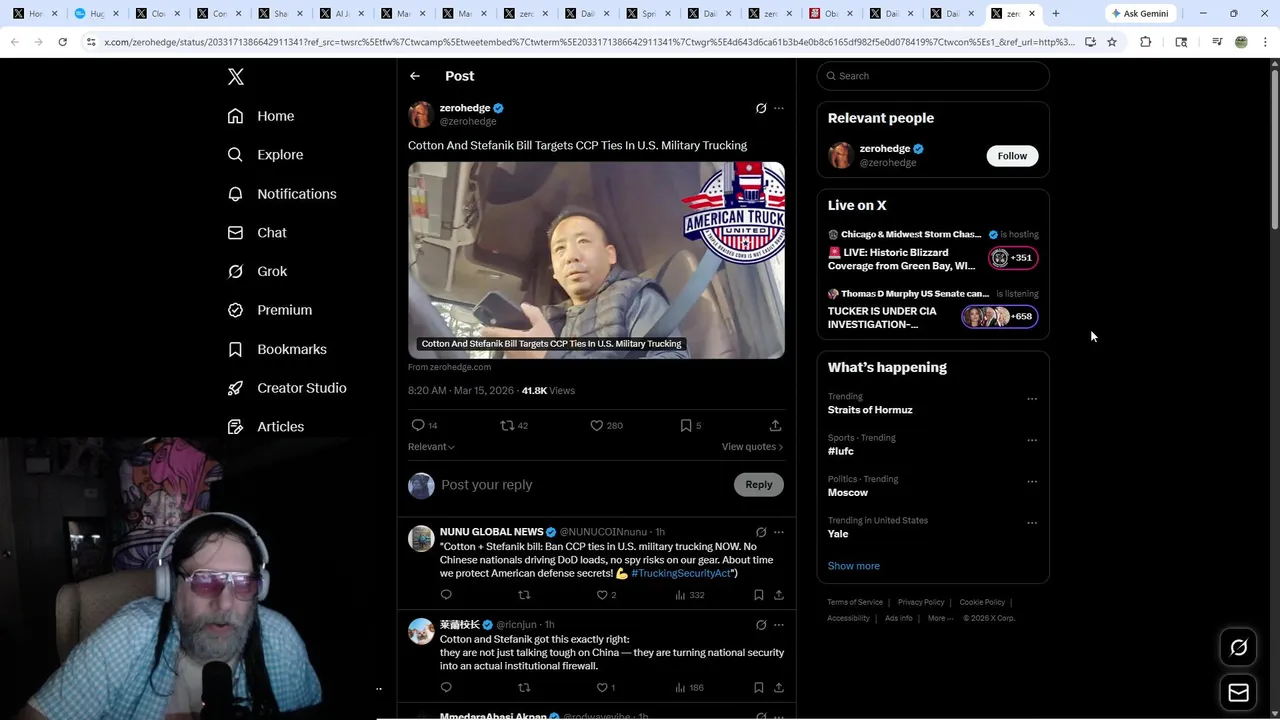Open 8:20 AM Mar 15, 2026 timestamp
This screenshot has width=1280, height=720.
click(461, 391)
